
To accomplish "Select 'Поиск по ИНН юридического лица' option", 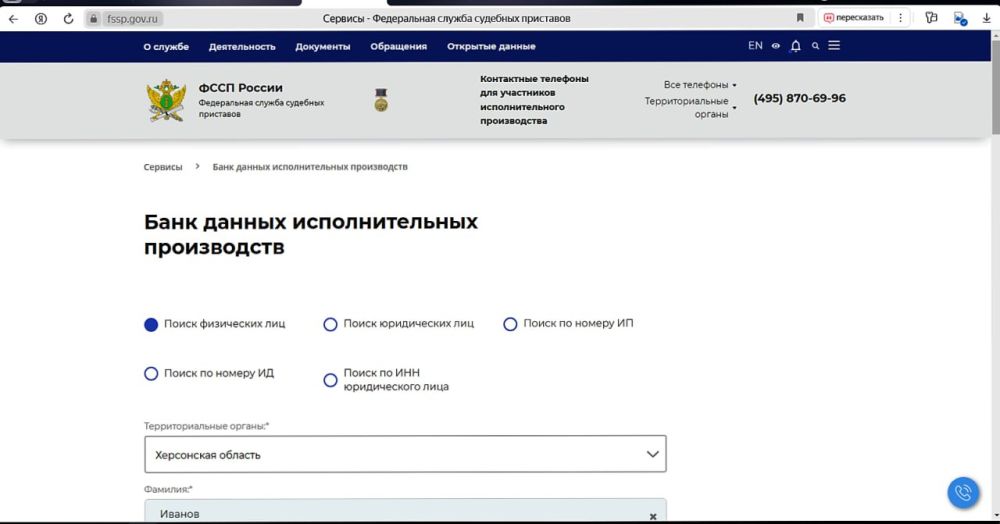I will click(331, 380).
